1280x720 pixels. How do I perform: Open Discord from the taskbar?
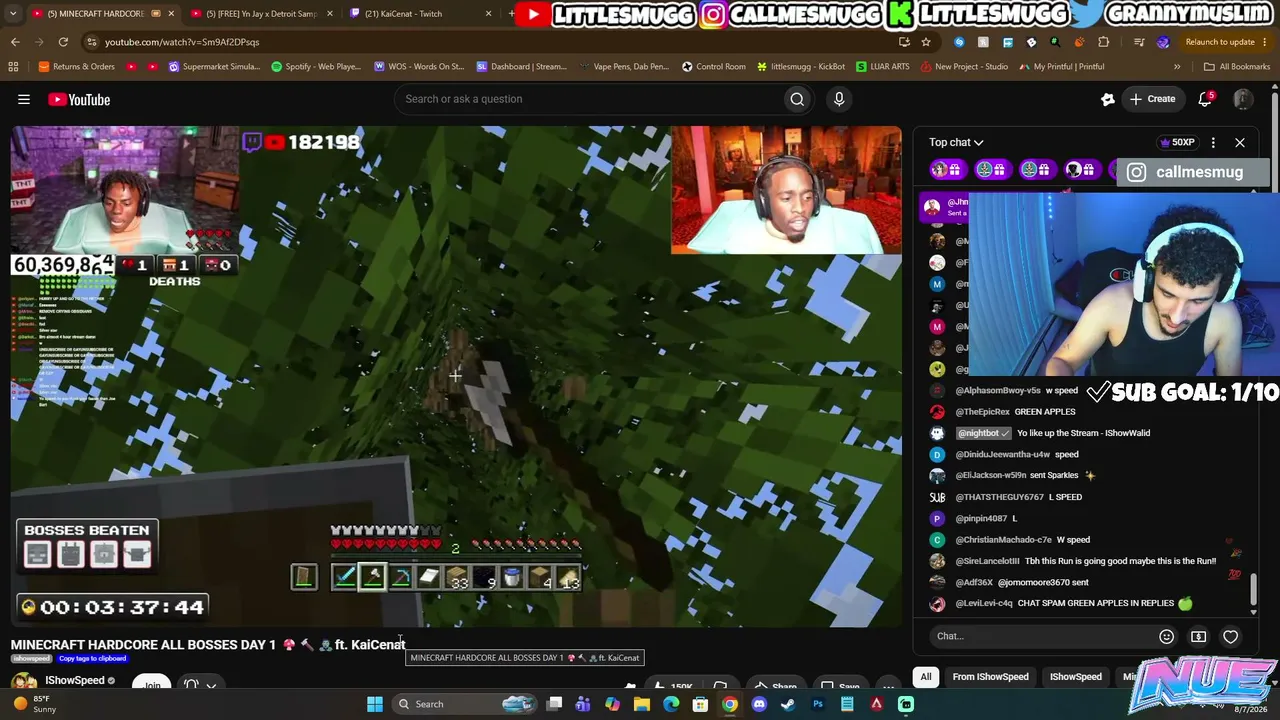759,704
